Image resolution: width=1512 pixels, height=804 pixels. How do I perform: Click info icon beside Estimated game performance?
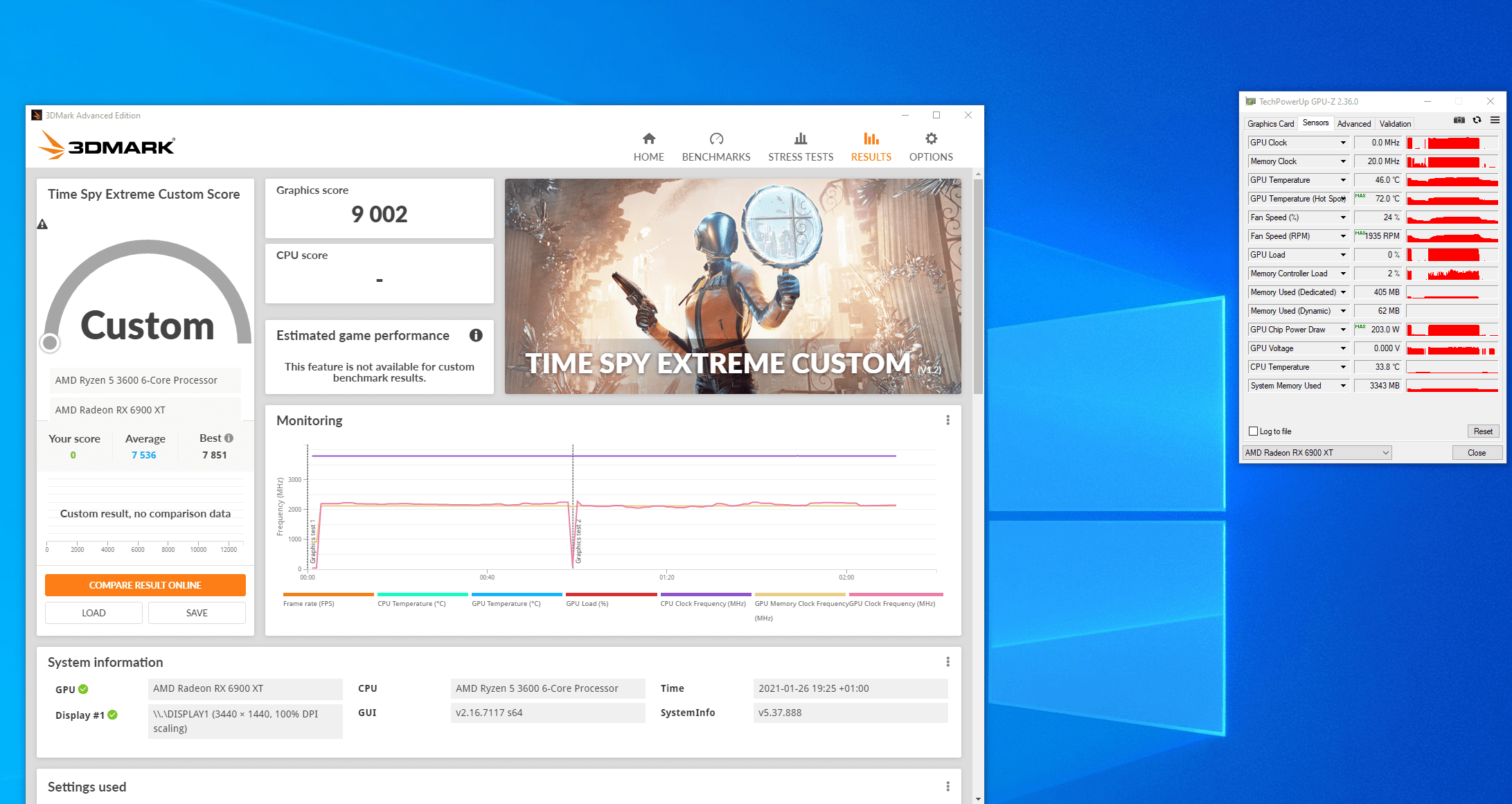476,335
